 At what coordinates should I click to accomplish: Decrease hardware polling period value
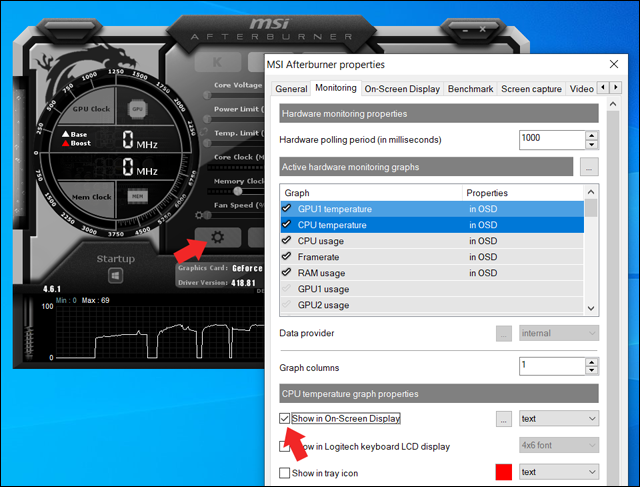591,145
